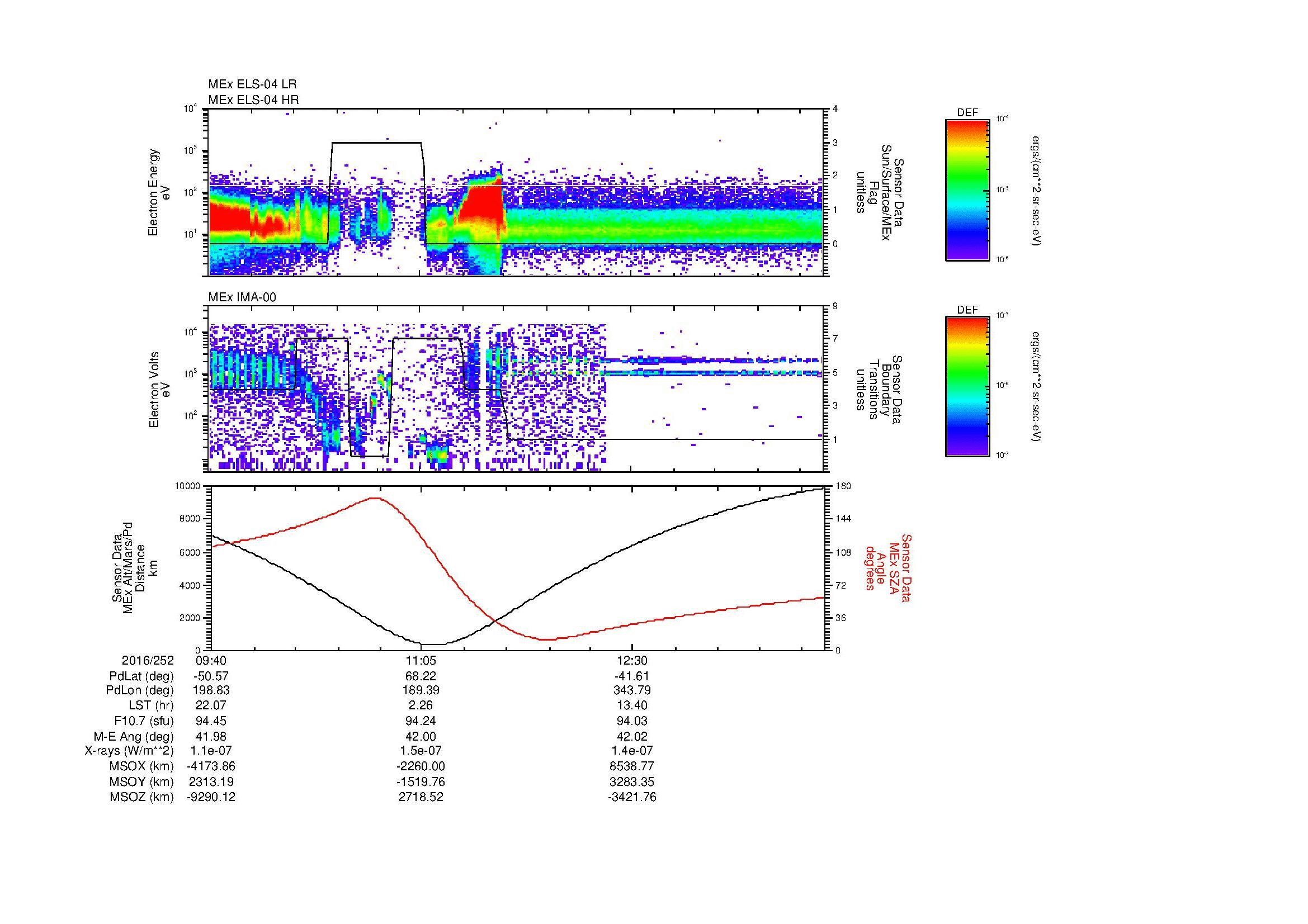Click the X-rays value '1.4e-07'

(x=632, y=751)
